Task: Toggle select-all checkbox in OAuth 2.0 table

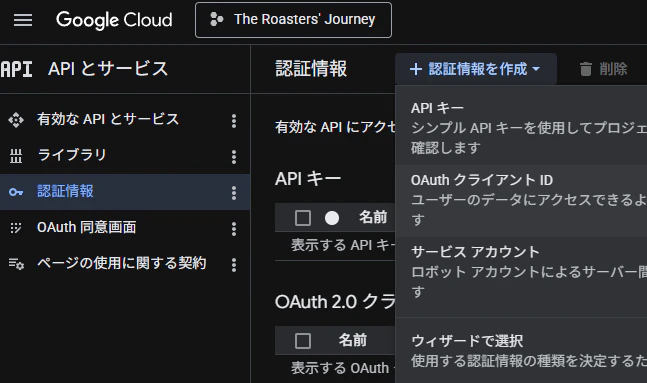Action: (x=303, y=341)
